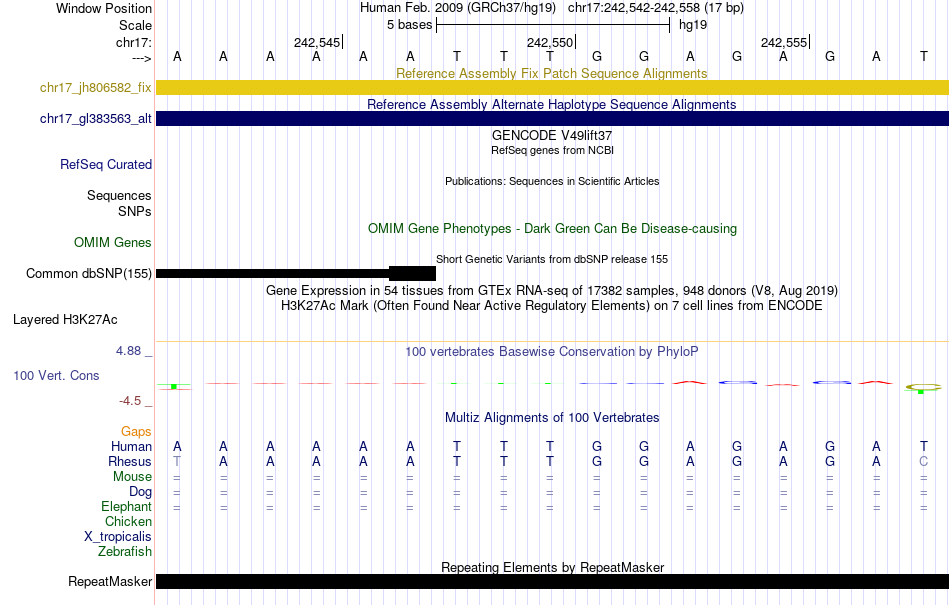The width and height of the screenshot is (950, 605).
Task: Click the Scale label
Action: (x=135, y=25)
